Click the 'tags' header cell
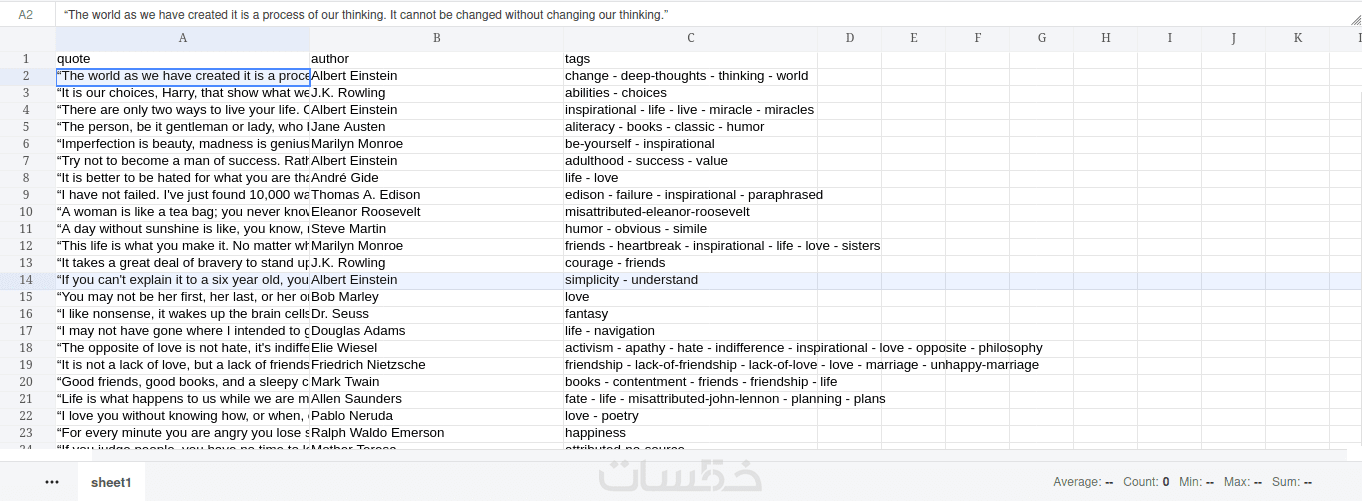Screen dimensions: 1362x502 (x=690, y=59)
